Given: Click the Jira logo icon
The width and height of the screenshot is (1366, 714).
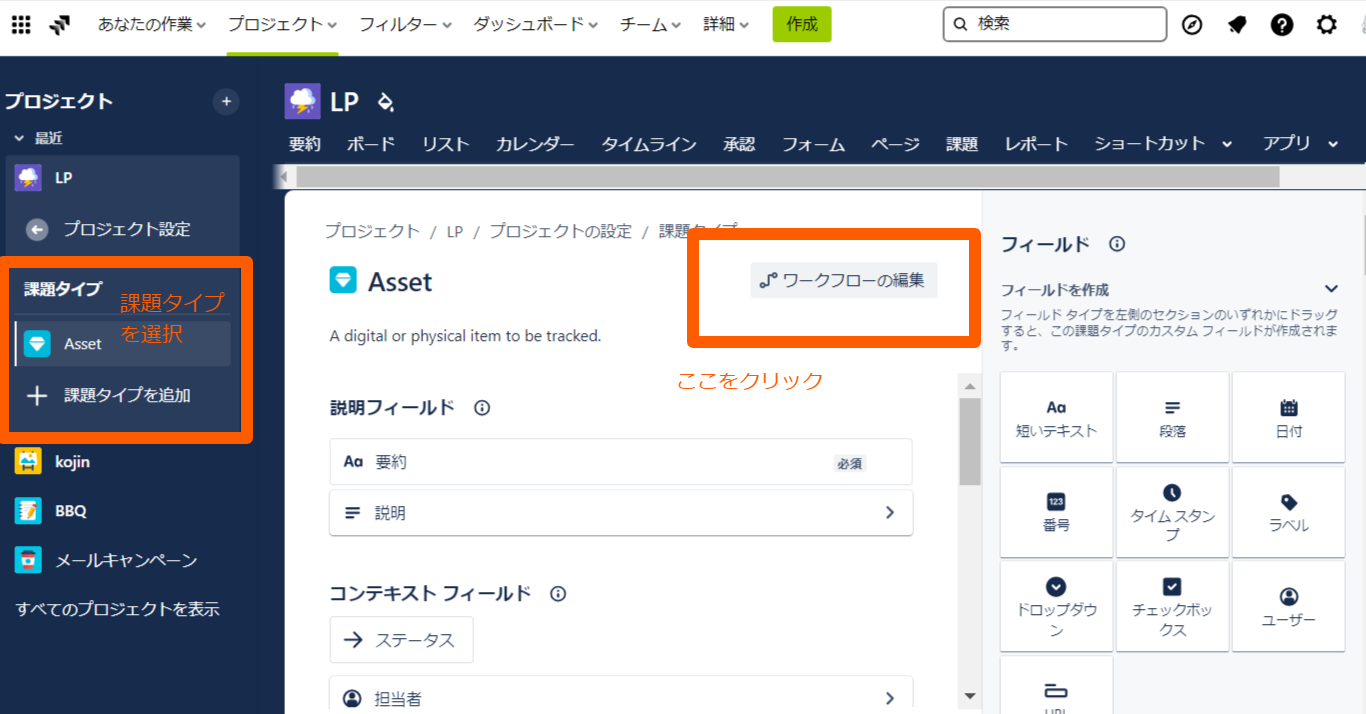Looking at the screenshot, I should click(60, 25).
